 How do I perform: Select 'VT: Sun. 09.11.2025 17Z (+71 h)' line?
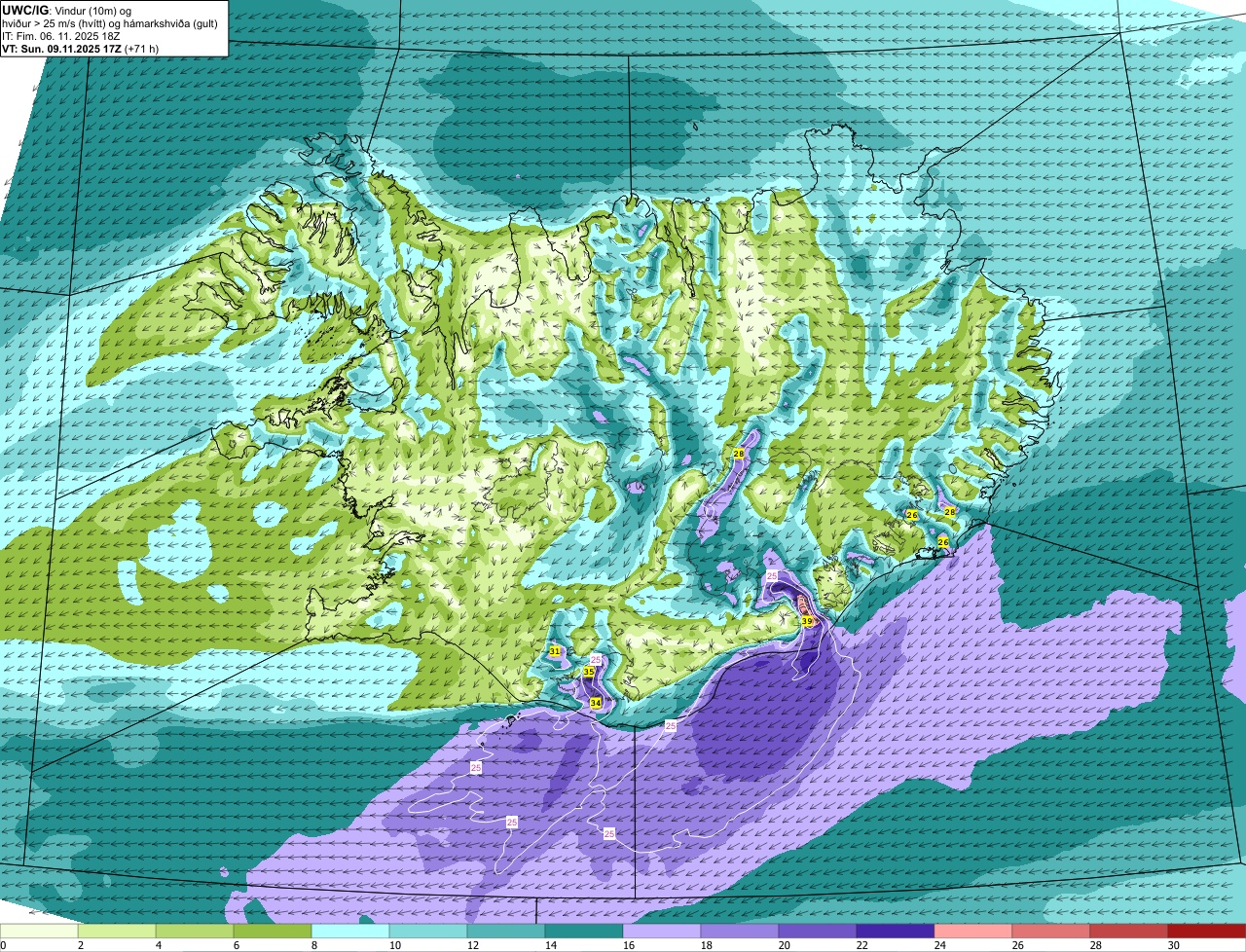pyautogui.click(x=80, y=48)
